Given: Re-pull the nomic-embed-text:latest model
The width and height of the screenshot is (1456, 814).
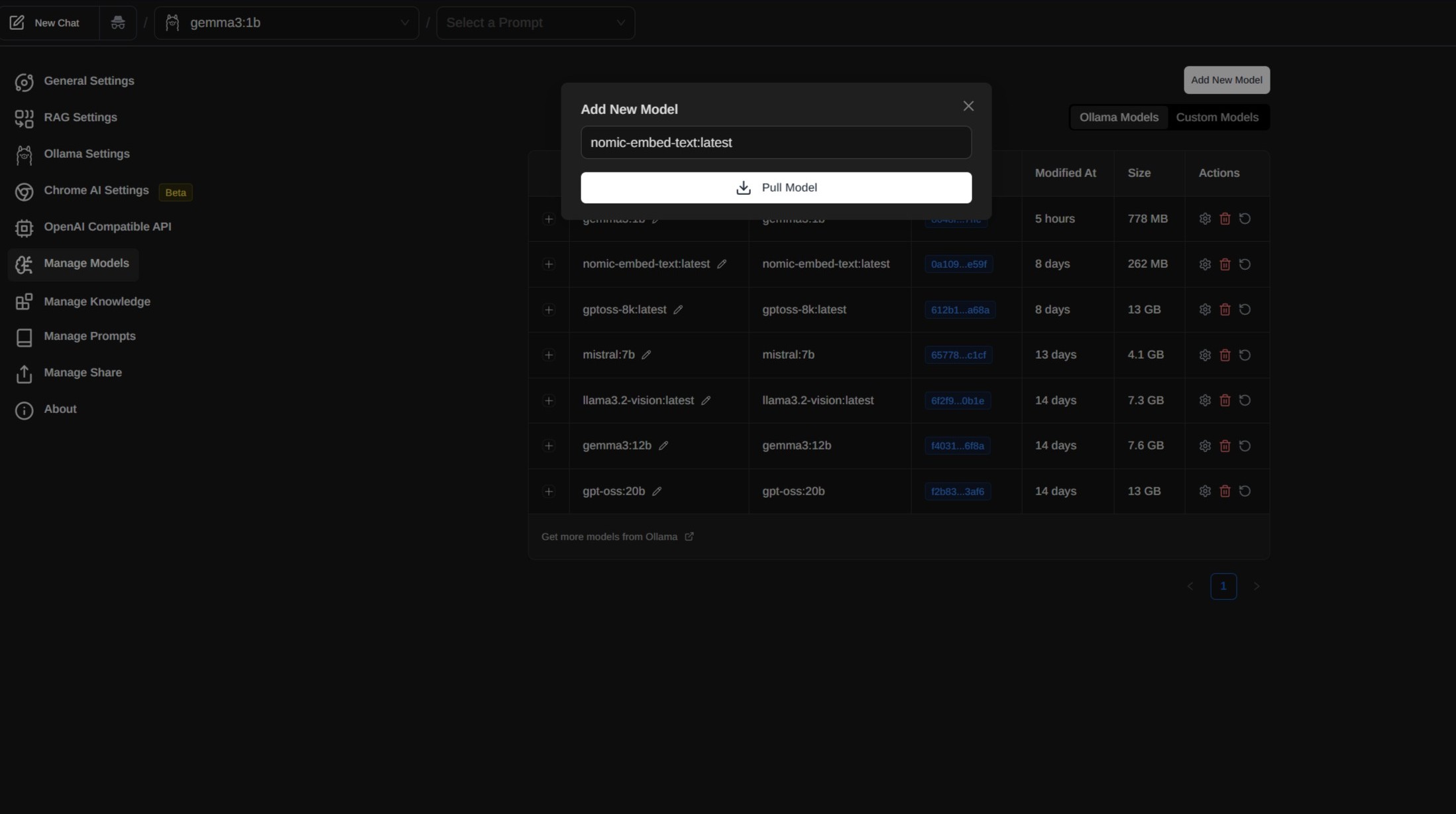Looking at the screenshot, I should point(1245,264).
